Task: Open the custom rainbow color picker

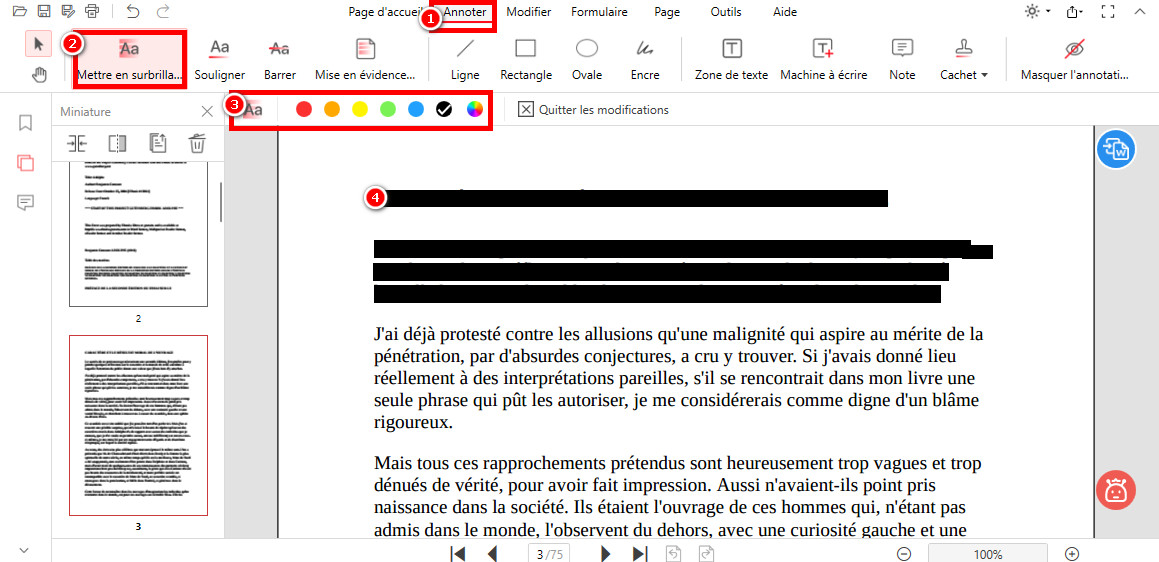Action: [x=475, y=109]
